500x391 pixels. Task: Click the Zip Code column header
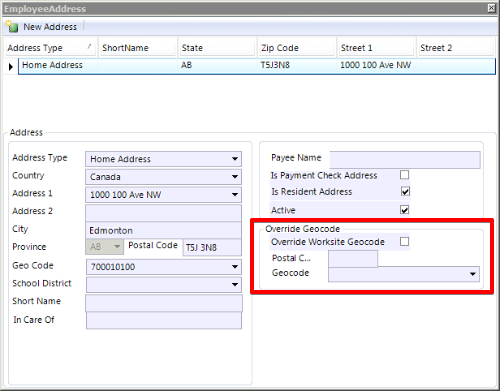297,48
